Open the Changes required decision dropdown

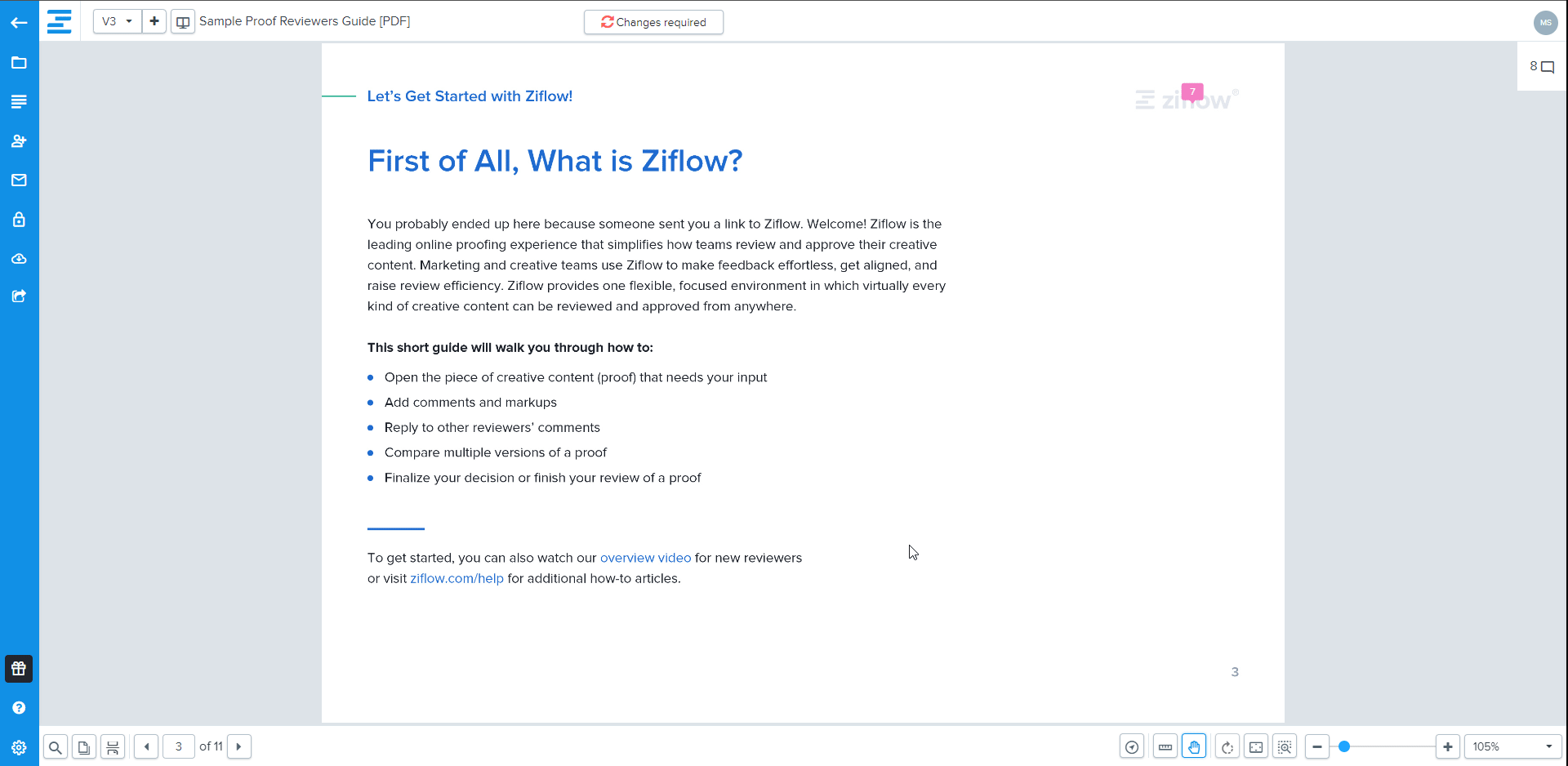[x=653, y=22]
